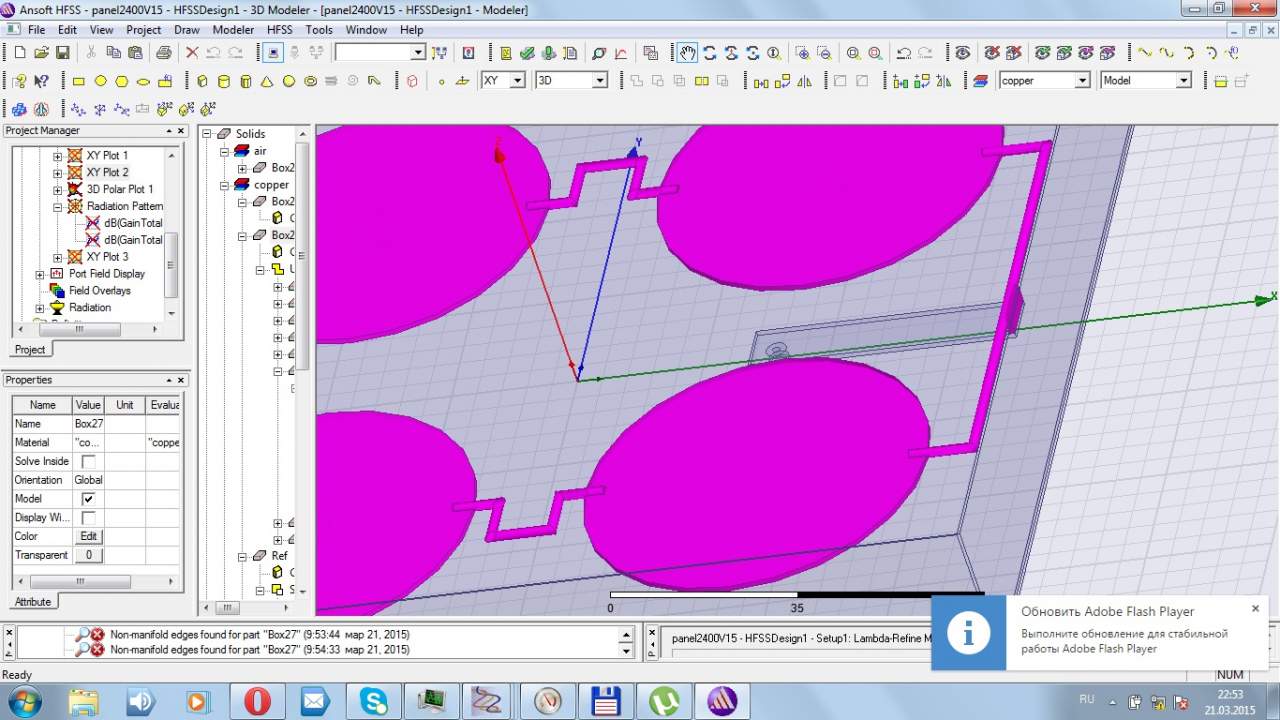1280x720 pixels.
Task: Click the Transparent value button
Action: point(88,555)
